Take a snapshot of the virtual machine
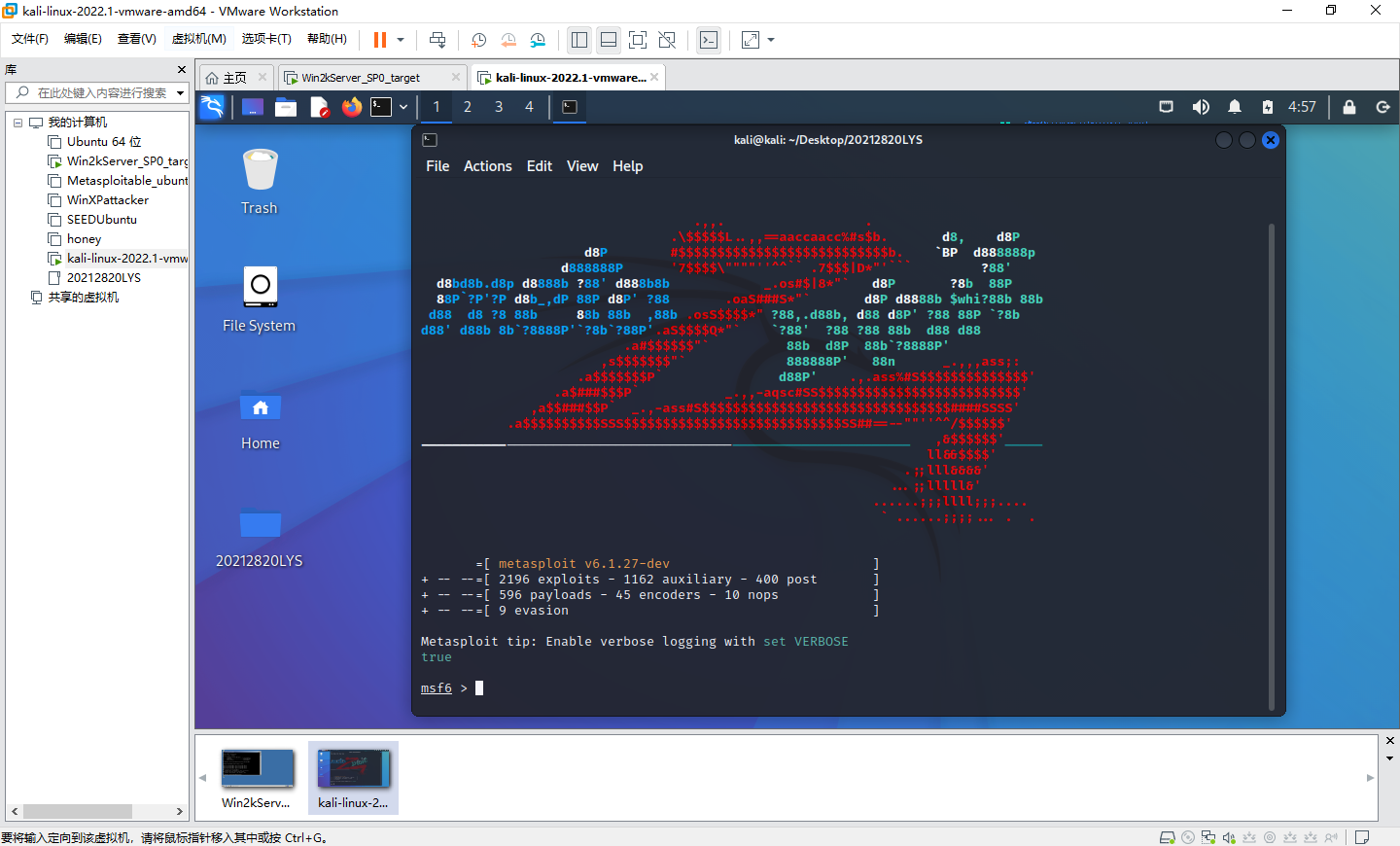 pos(478,40)
